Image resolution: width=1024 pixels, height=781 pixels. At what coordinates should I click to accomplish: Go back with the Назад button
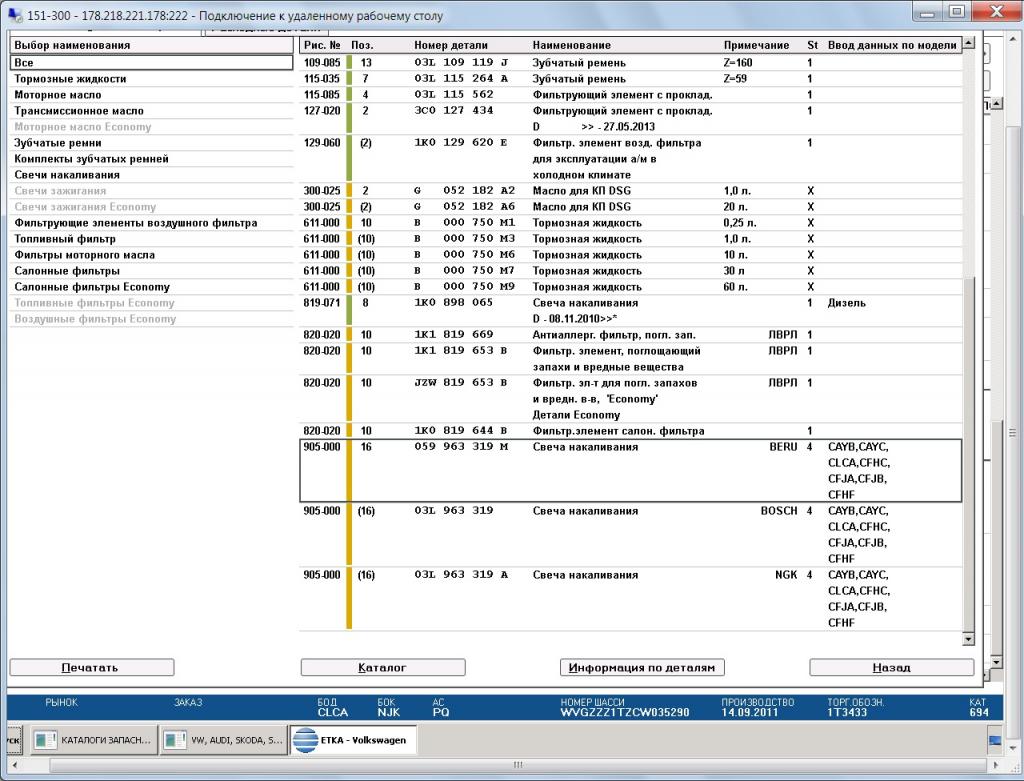(x=891, y=667)
